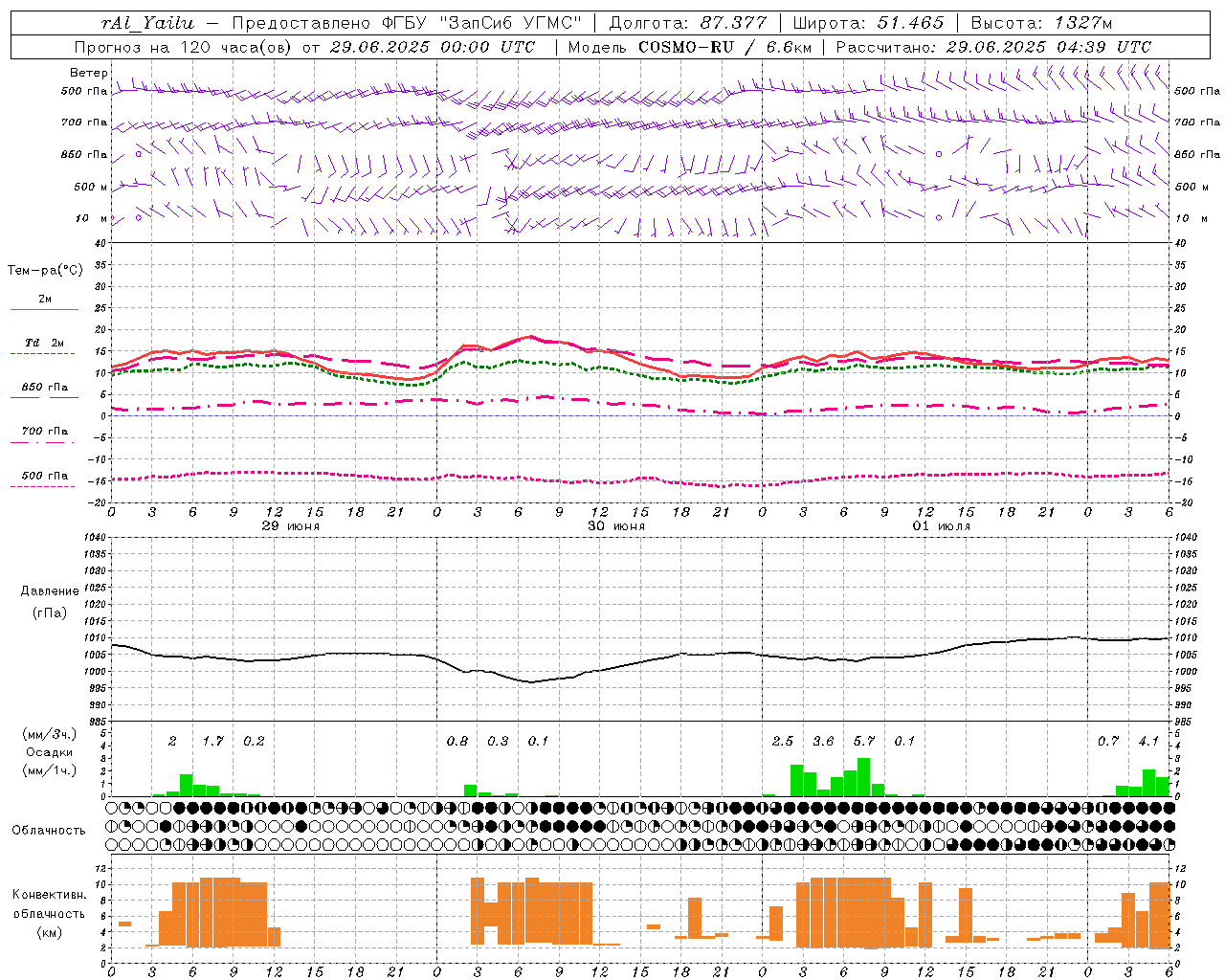
Task: Click the 30 июня date label
Action: [616, 526]
